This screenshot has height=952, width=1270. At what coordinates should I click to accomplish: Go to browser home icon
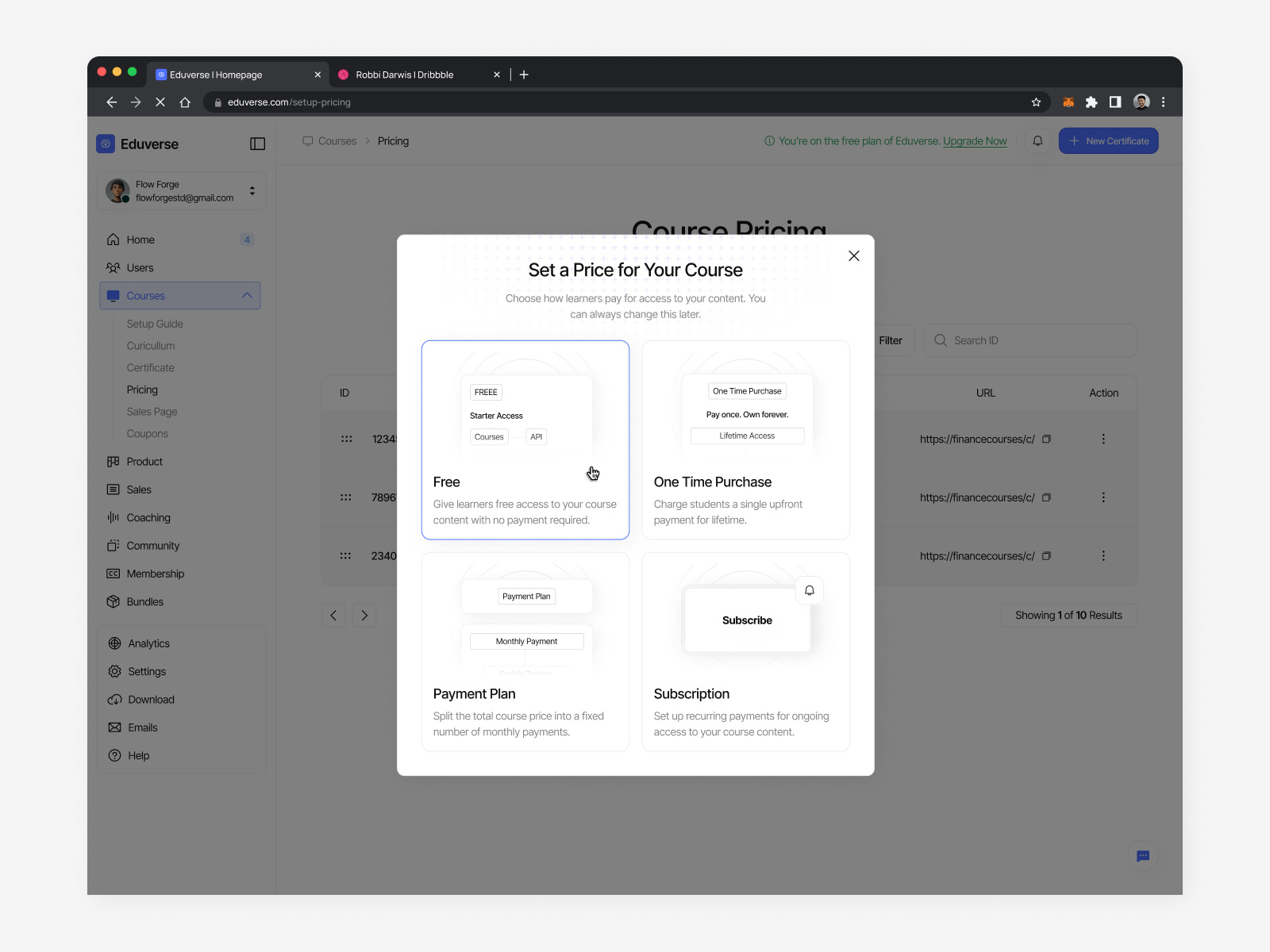click(x=185, y=102)
